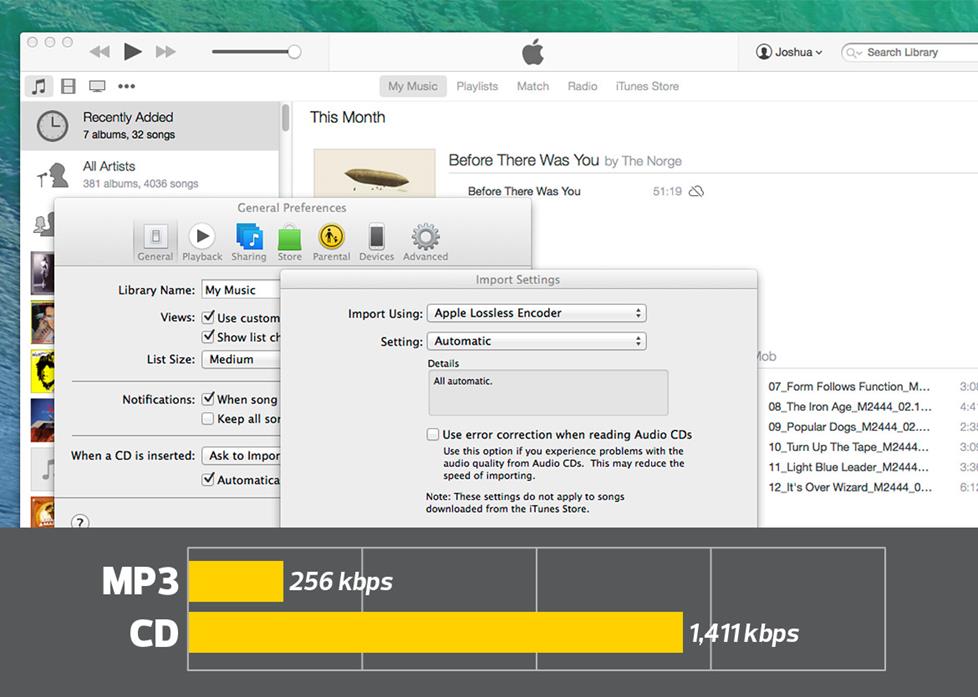The image size is (978, 697).
Task: Click the cloud status icon beside 51:19
Action: coord(696,191)
